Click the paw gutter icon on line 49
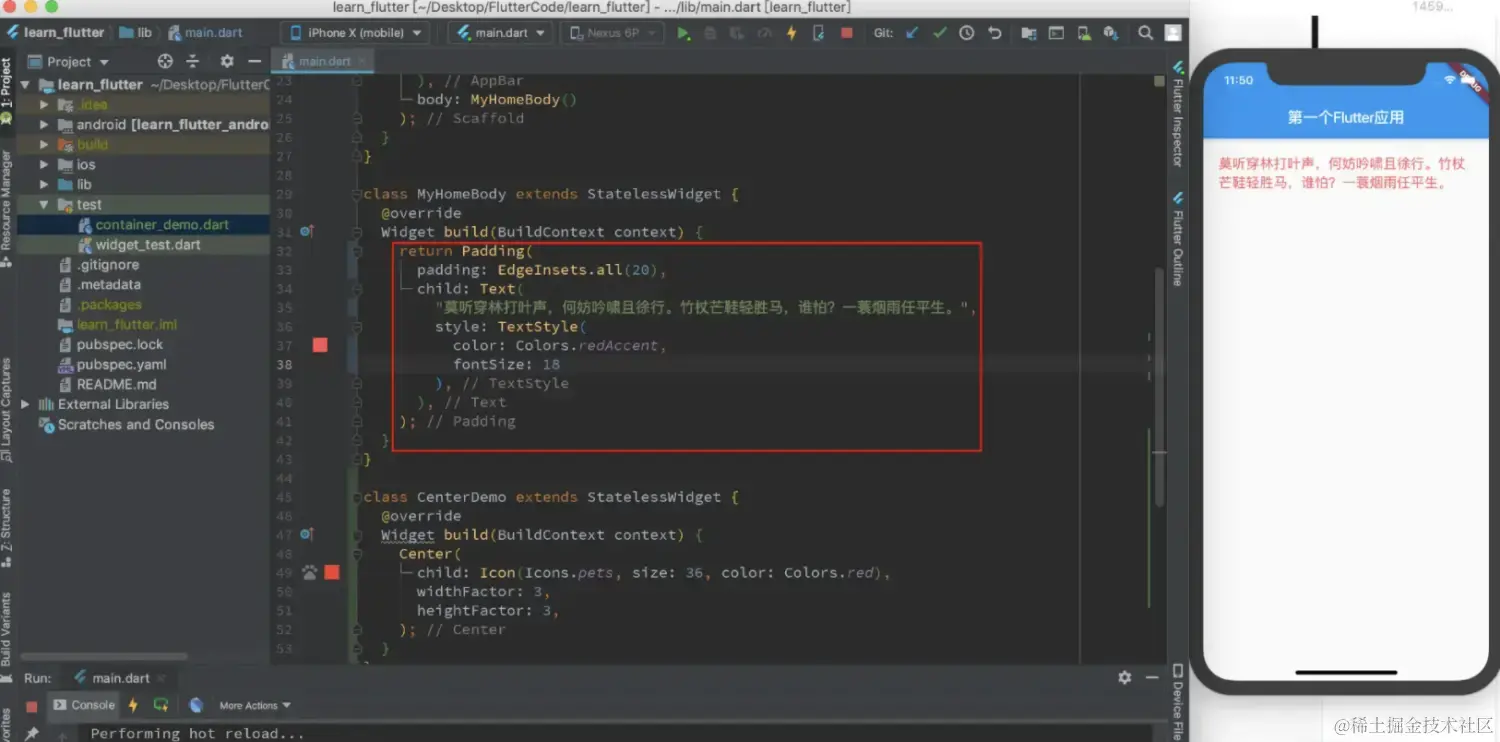Viewport: 1500px width, 742px height. tap(309, 573)
